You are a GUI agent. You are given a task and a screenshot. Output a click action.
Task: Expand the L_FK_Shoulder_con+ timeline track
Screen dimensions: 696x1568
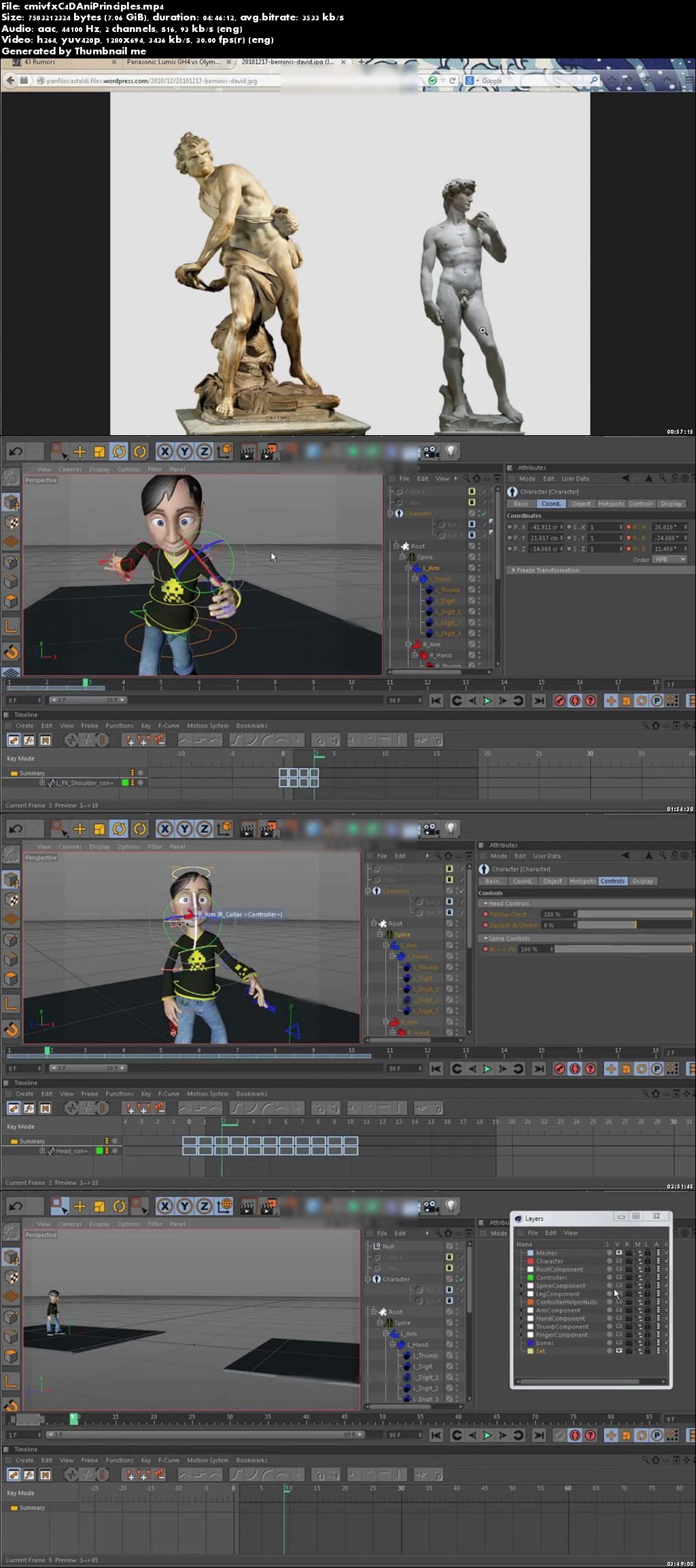point(42,783)
